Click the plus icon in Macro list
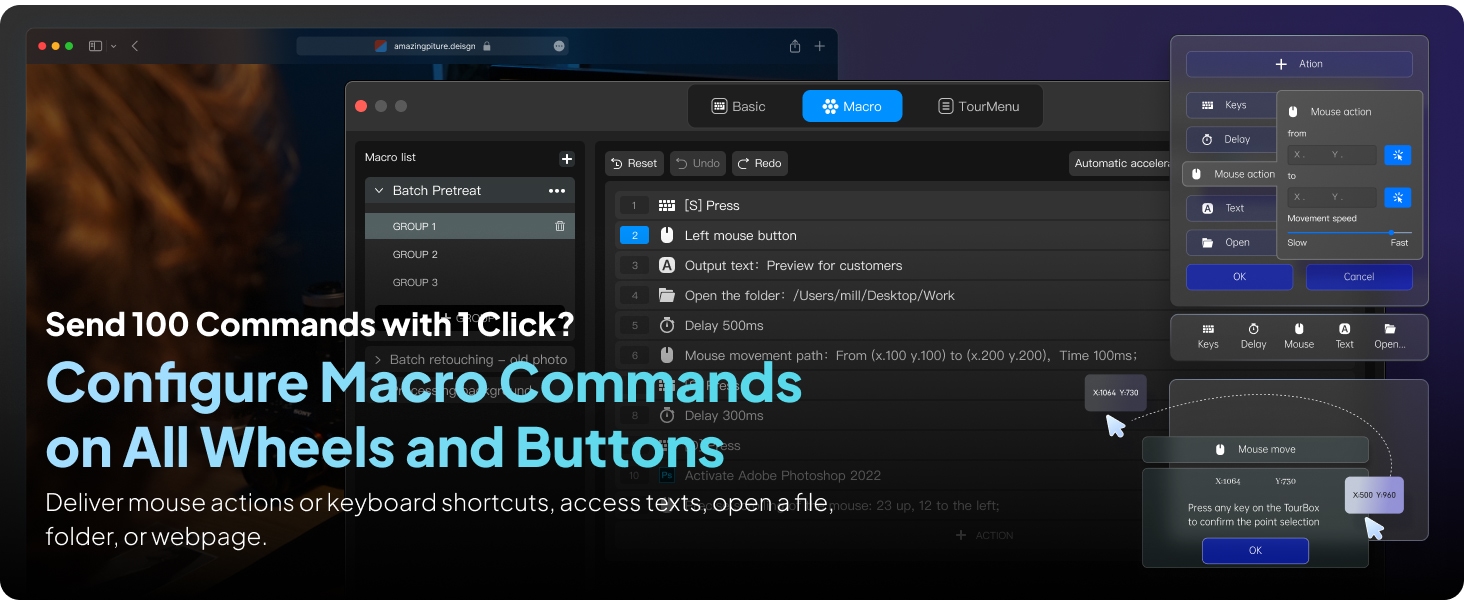 [566, 159]
